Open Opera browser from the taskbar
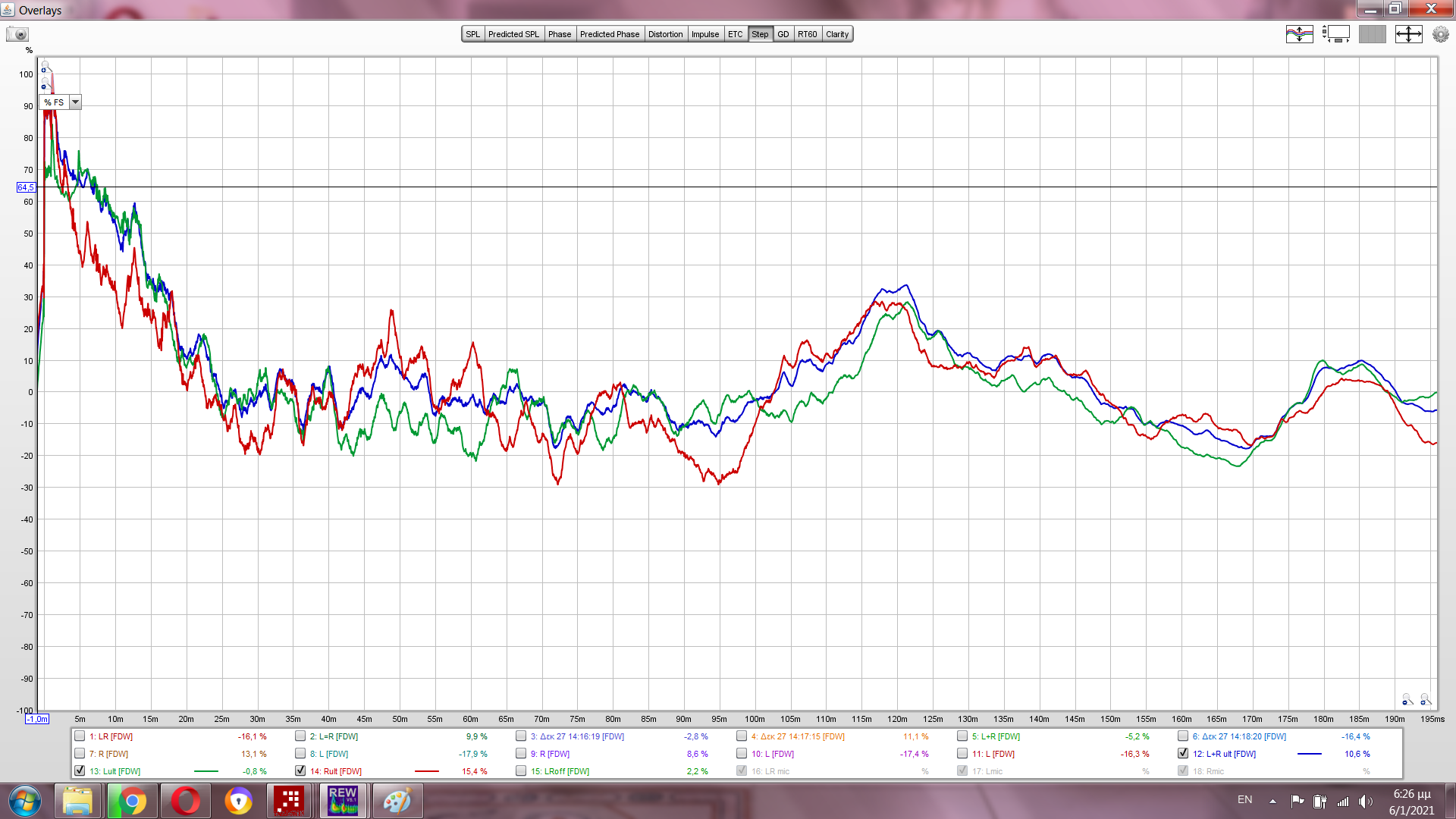 185,801
